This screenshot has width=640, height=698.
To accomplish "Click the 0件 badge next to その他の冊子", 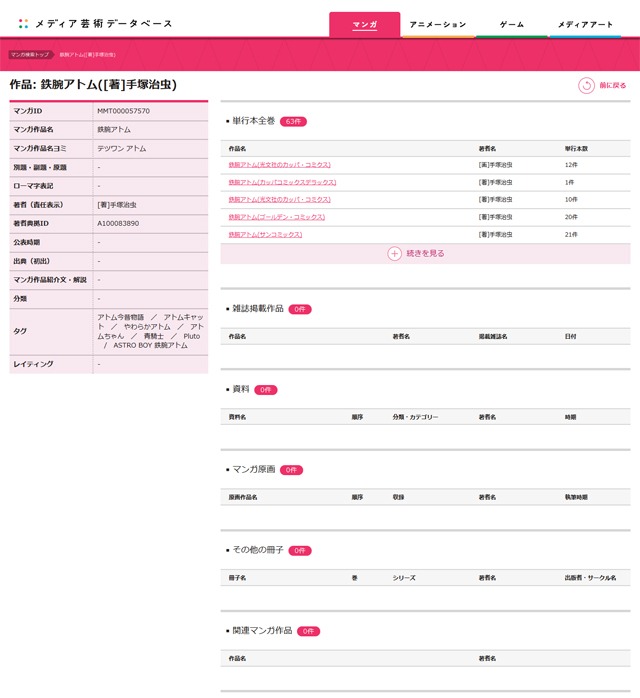I will [x=300, y=550].
